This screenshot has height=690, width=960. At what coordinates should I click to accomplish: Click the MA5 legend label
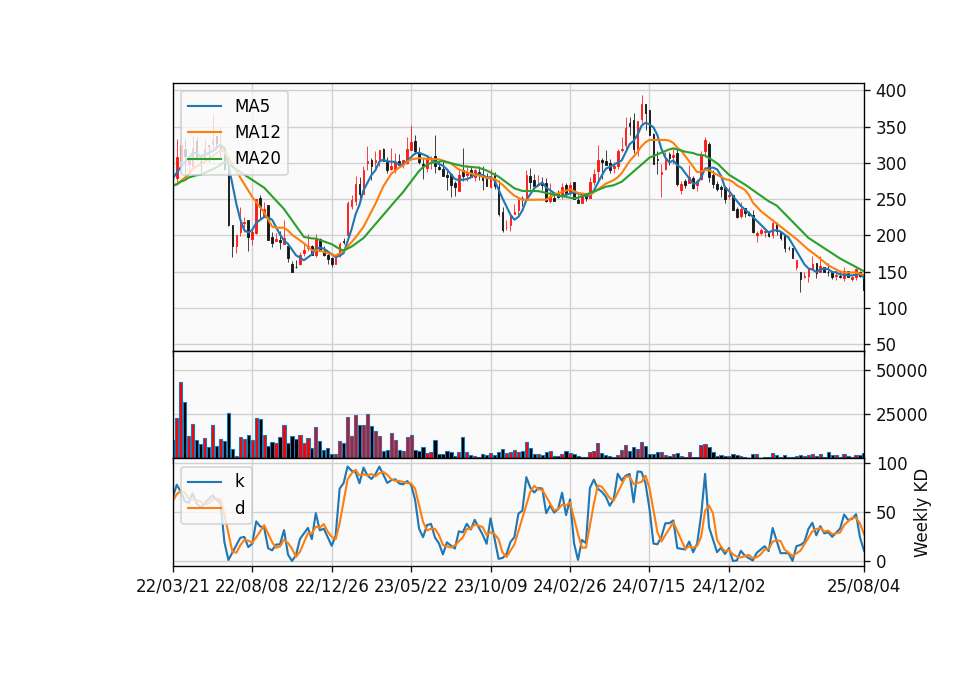pyautogui.click(x=252, y=106)
